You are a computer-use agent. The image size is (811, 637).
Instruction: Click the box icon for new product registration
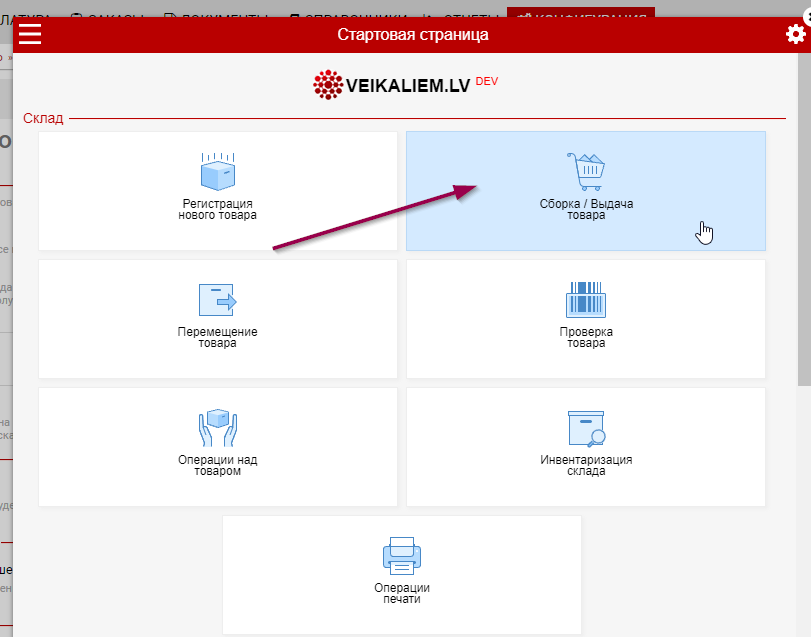pyautogui.click(x=217, y=172)
